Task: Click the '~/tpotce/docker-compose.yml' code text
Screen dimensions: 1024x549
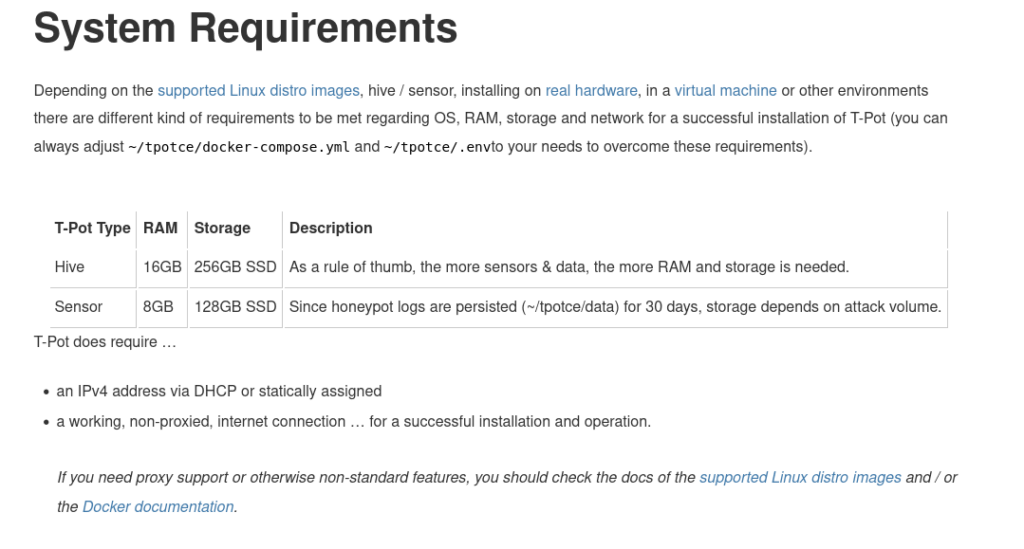Action: pyautogui.click(x=238, y=147)
